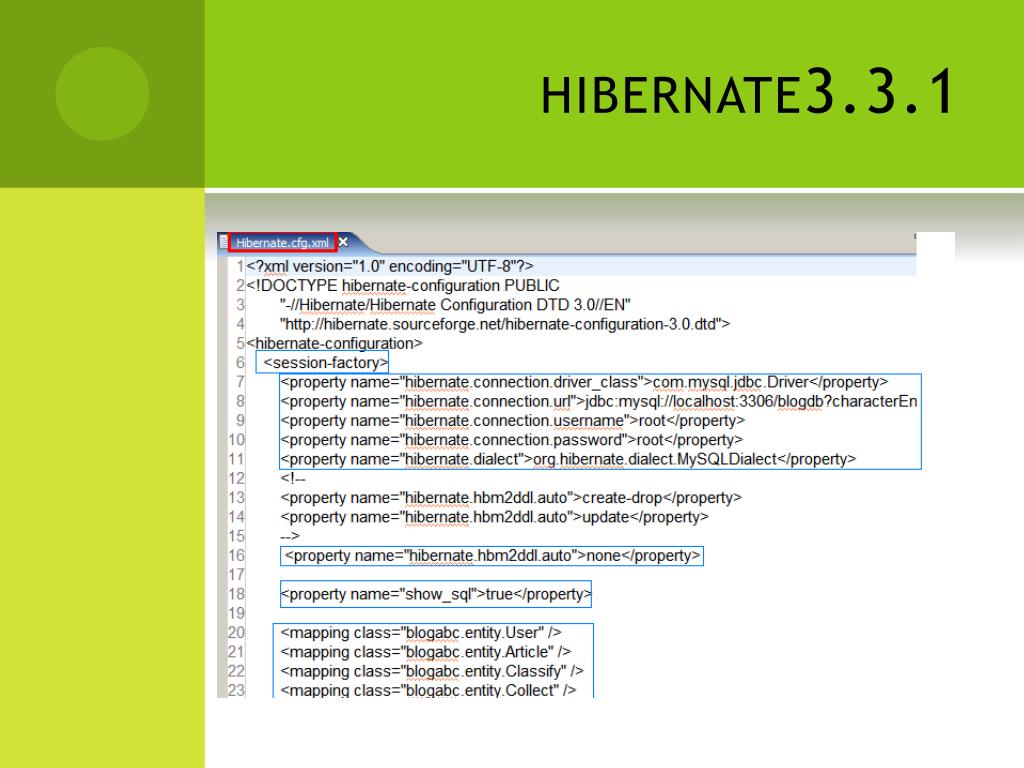This screenshot has height=768, width=1024.
Task: Click line number 19 in the gutter
Action: click(x=236, y=613)
